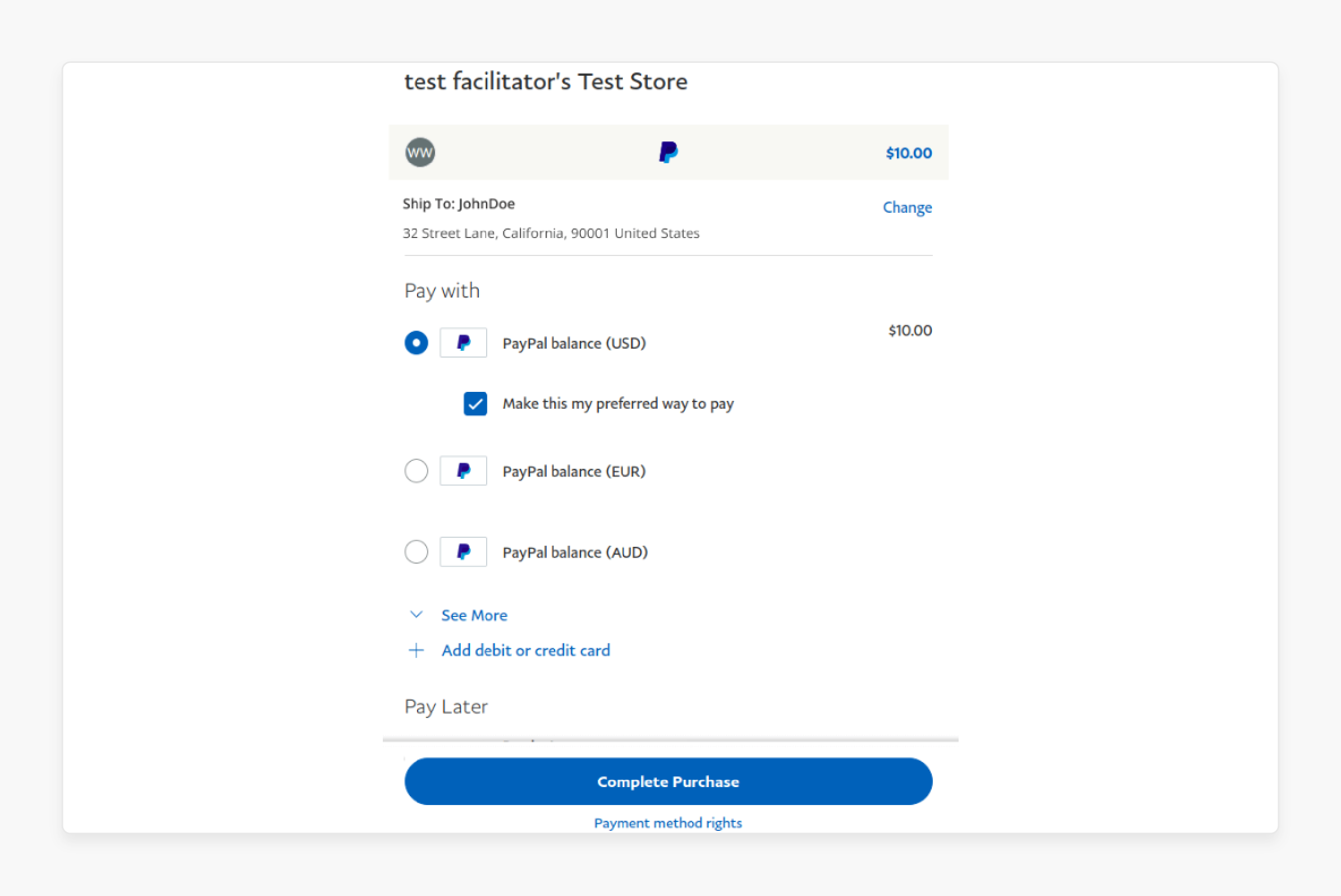
Task: Open the $10.00 order total in header
Action: point(909,153)
